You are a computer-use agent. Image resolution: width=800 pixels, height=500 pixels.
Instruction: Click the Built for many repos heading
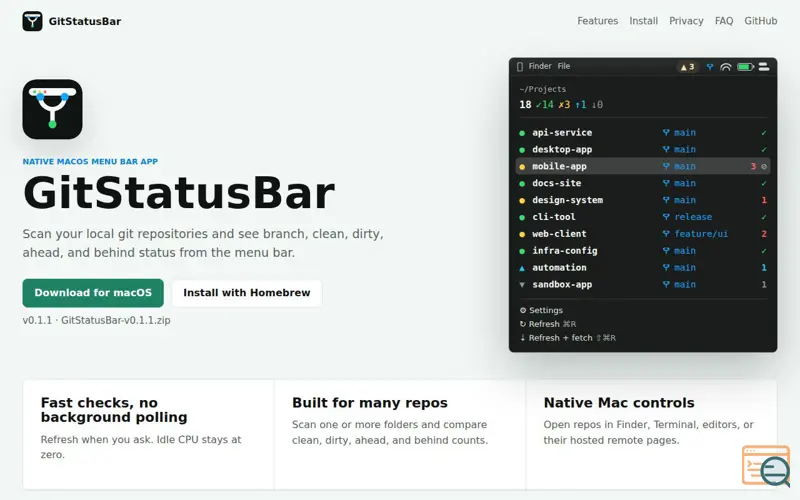point(370,403)
